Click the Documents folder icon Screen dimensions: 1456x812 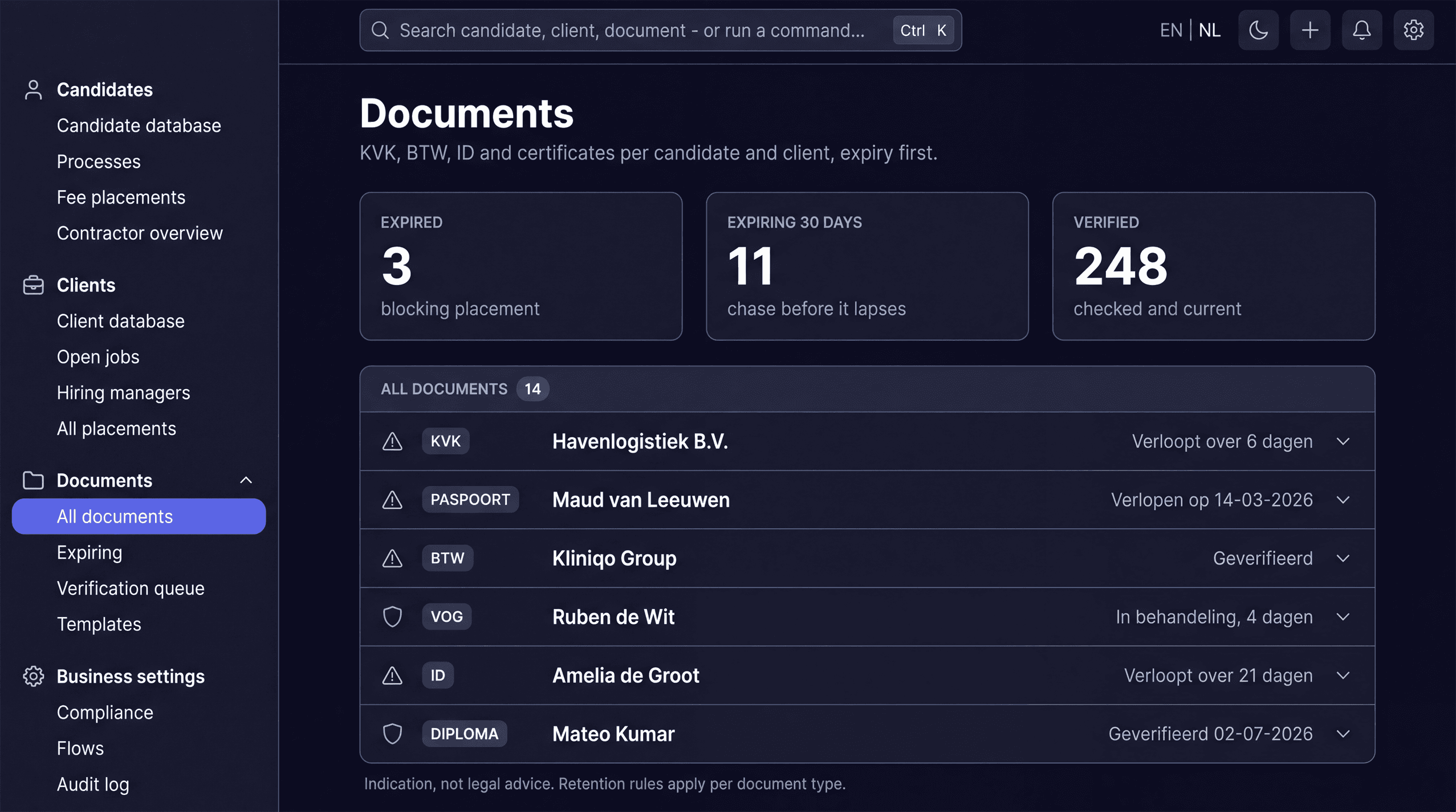[x=34, y=480]
